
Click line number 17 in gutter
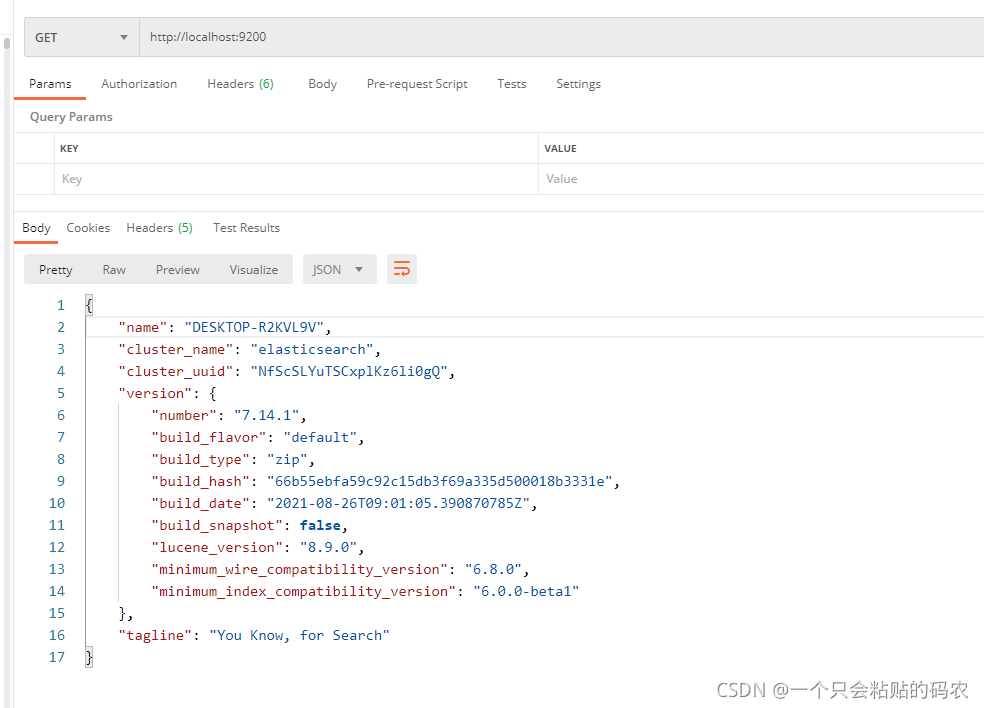coord(56,657)
